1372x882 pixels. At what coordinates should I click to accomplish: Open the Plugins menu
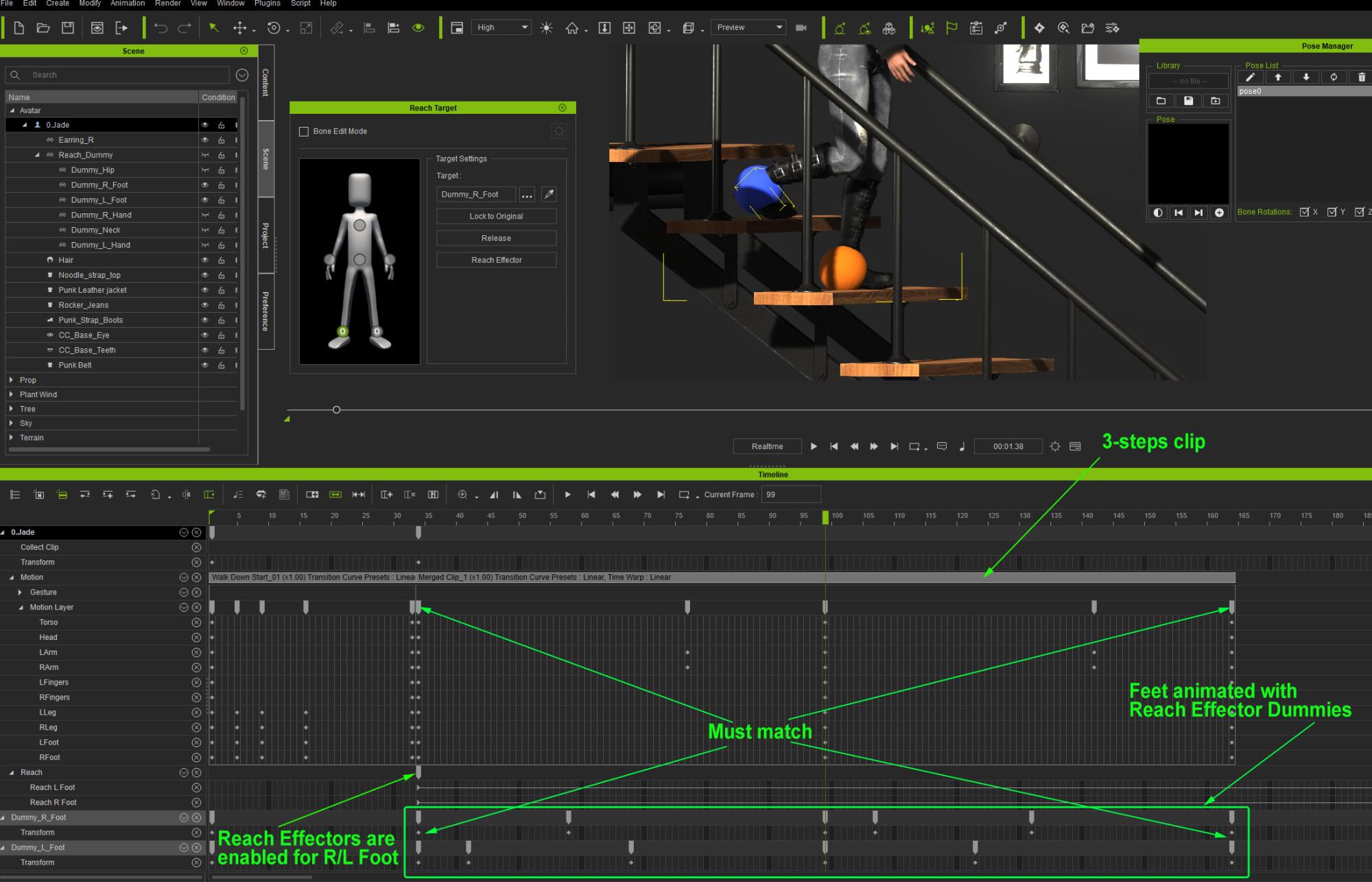(x=267, y=3)
